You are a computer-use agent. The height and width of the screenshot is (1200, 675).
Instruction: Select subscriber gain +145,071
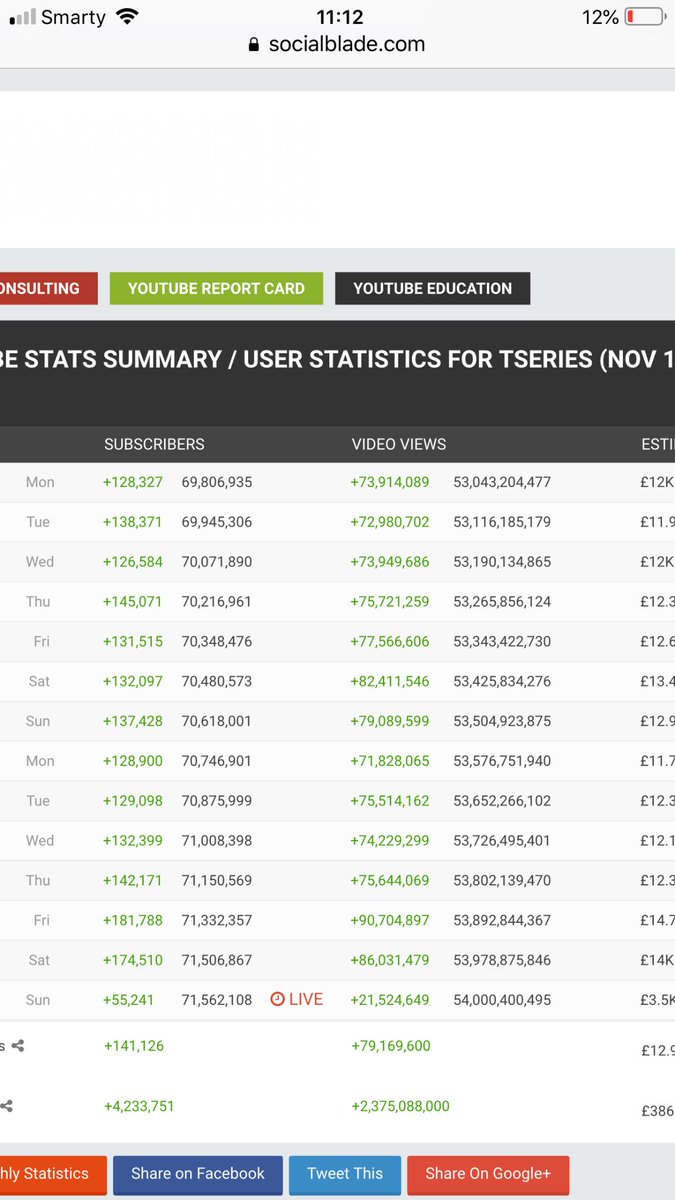point(133,602)
